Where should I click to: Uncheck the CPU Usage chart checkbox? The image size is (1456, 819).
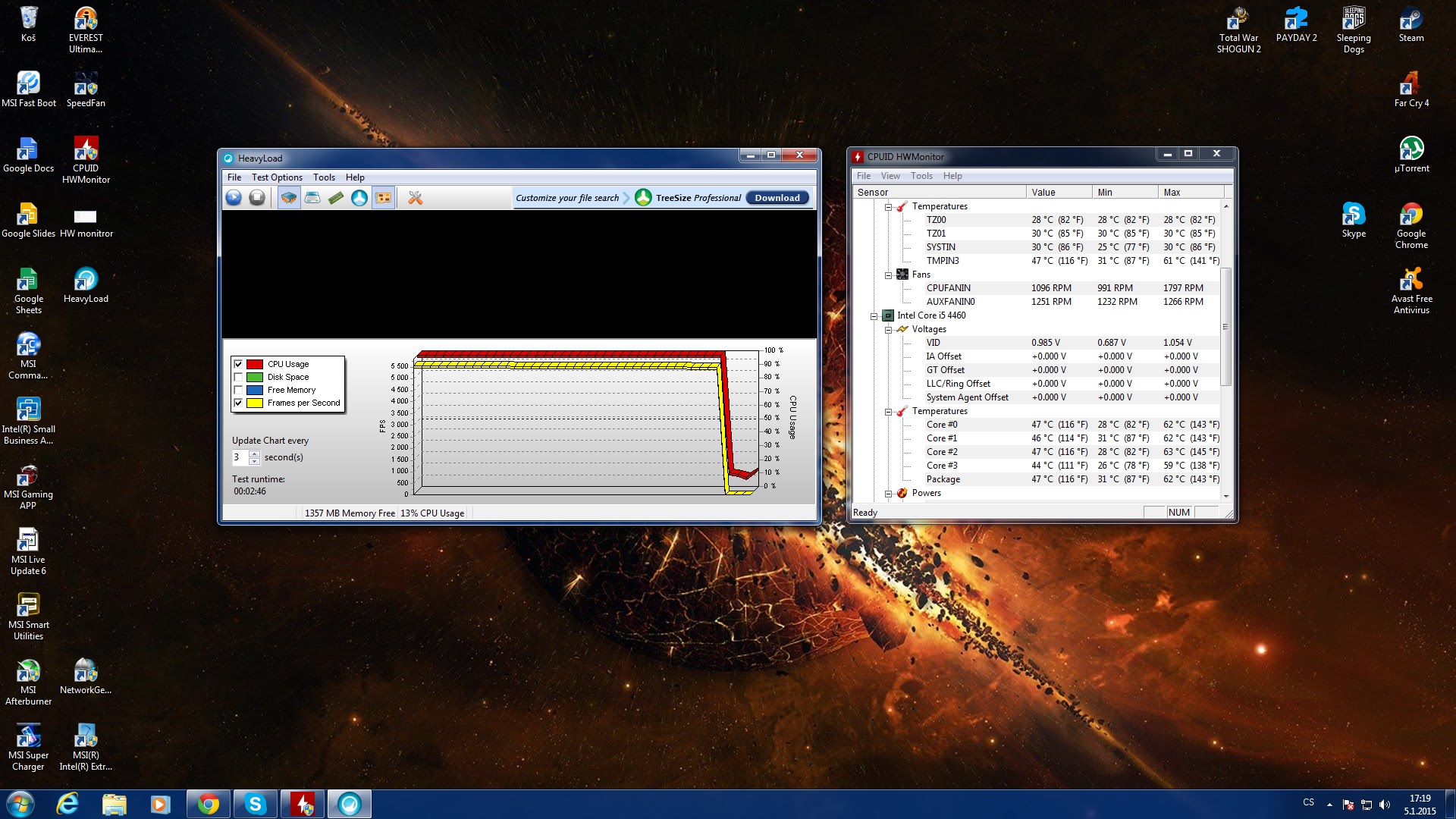point(238,364)
